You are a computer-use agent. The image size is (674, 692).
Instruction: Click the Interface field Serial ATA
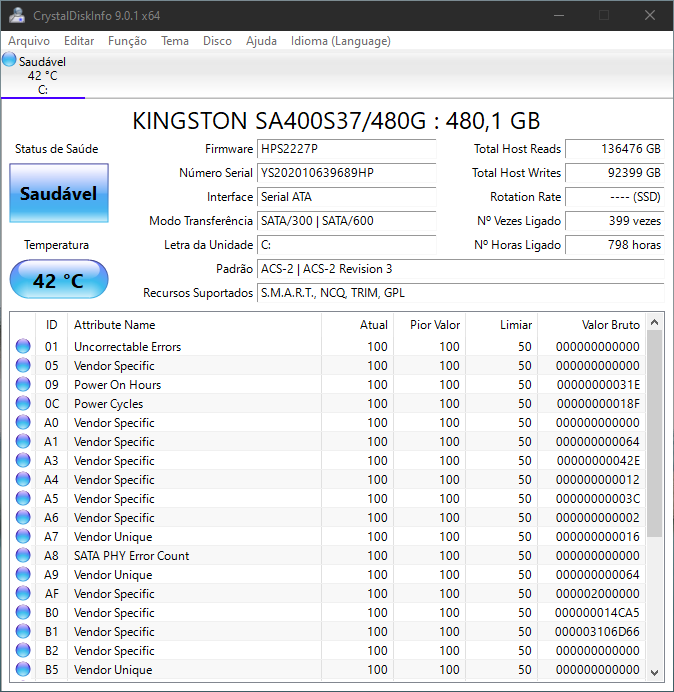[x=346, y=197]
